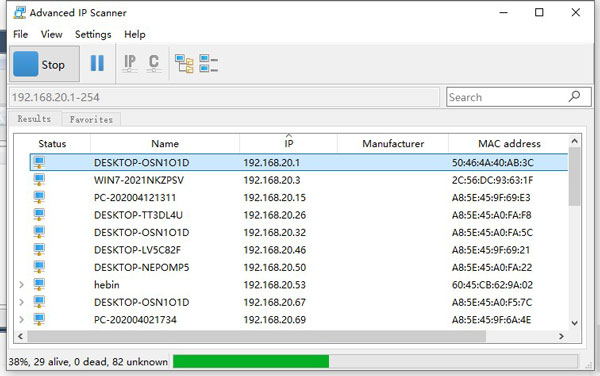Click MAC address A8:5E:45:9F:6A:4E
This screenshot has height=376, width=600.
pos(491,320)
